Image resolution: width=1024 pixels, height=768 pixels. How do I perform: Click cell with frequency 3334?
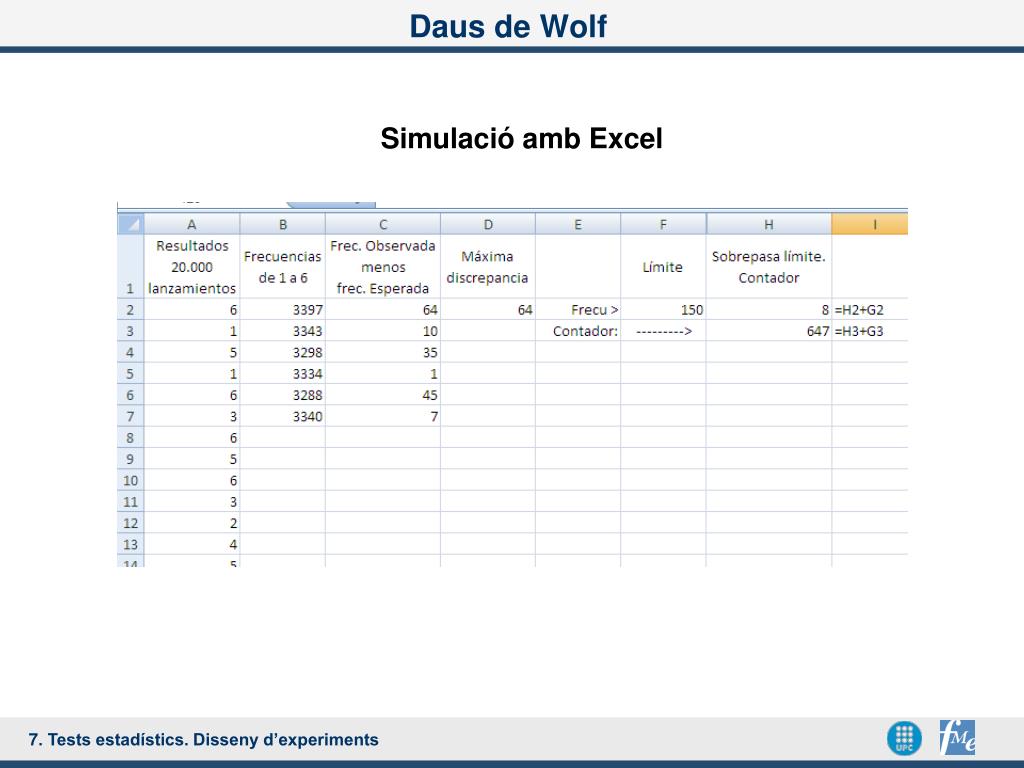point(283,374)
